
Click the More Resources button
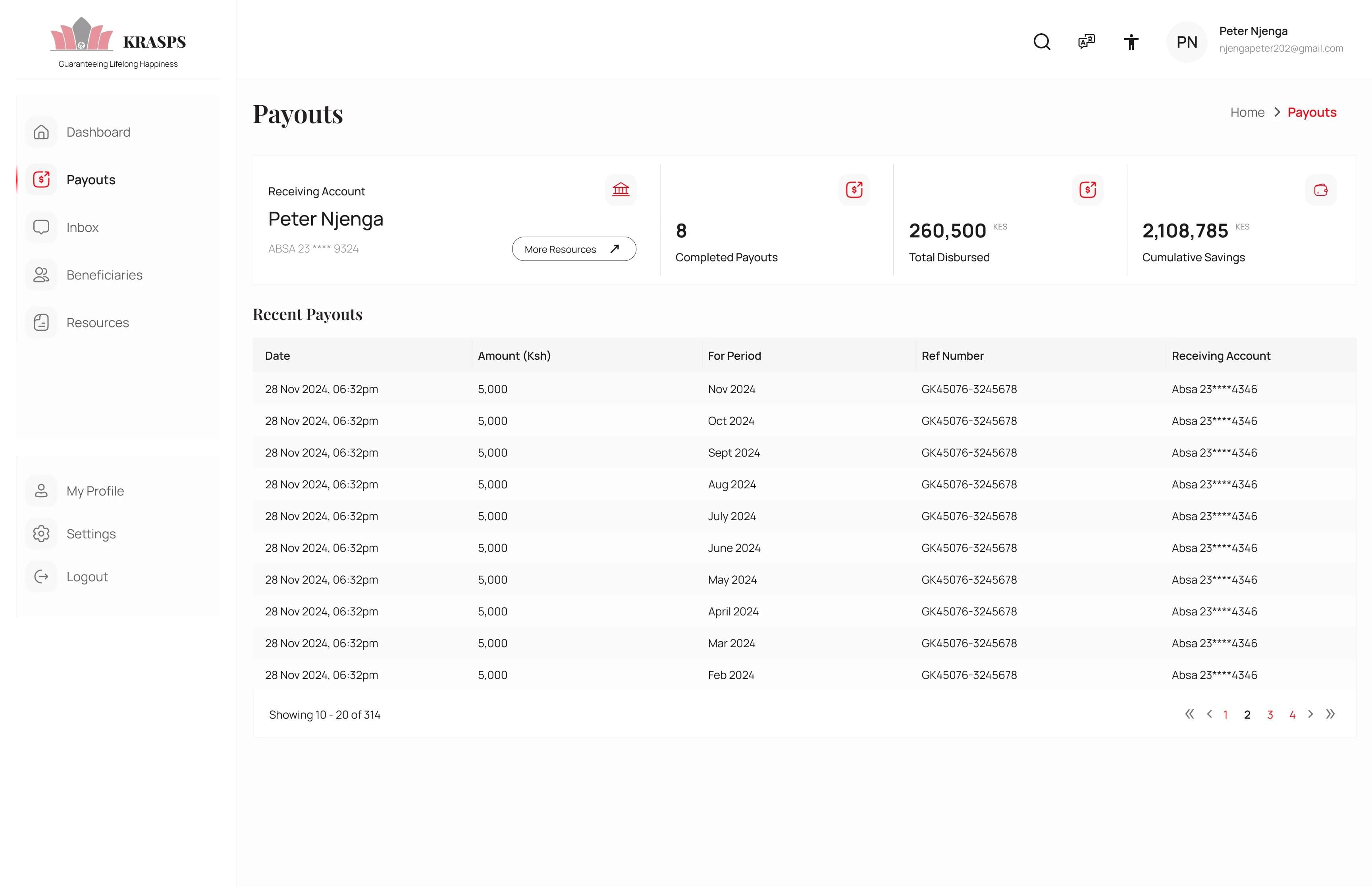click(573, 249)
